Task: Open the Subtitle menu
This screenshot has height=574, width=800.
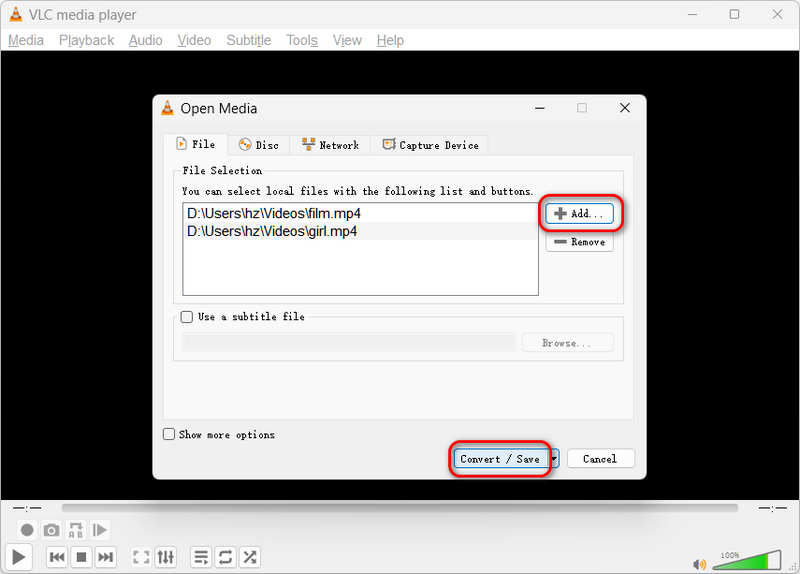Action: click(x=248, y=40)
